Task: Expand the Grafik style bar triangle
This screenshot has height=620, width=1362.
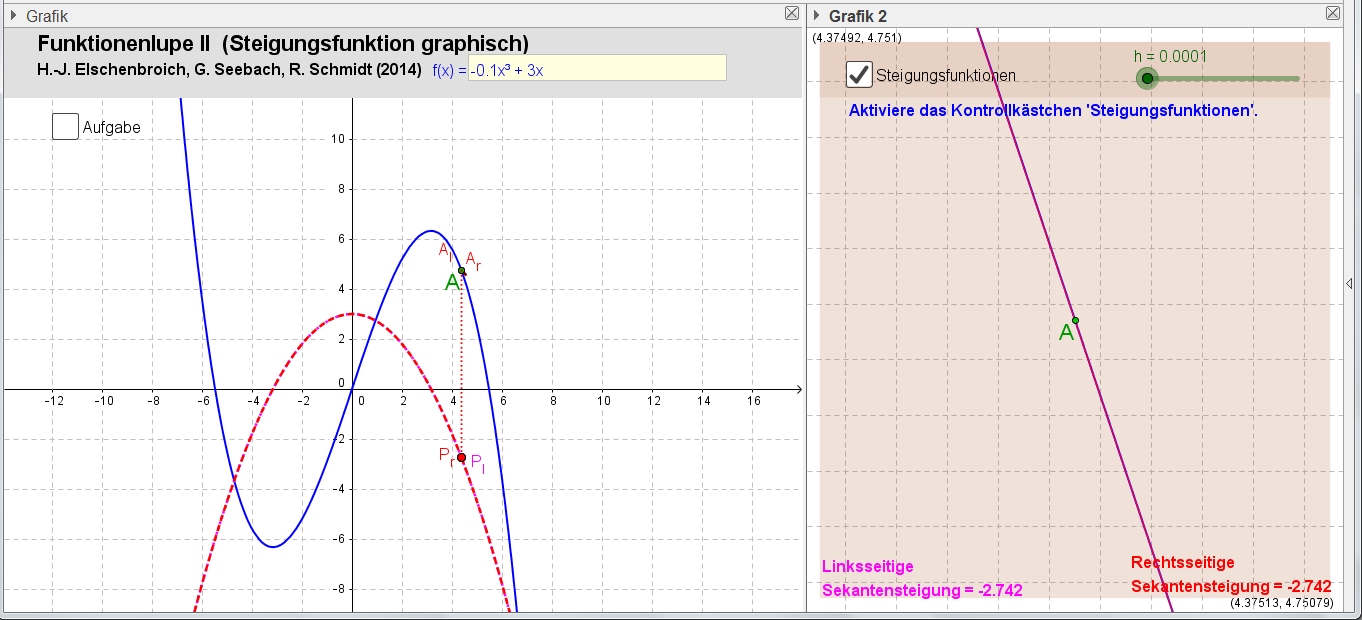Action: 14,16
